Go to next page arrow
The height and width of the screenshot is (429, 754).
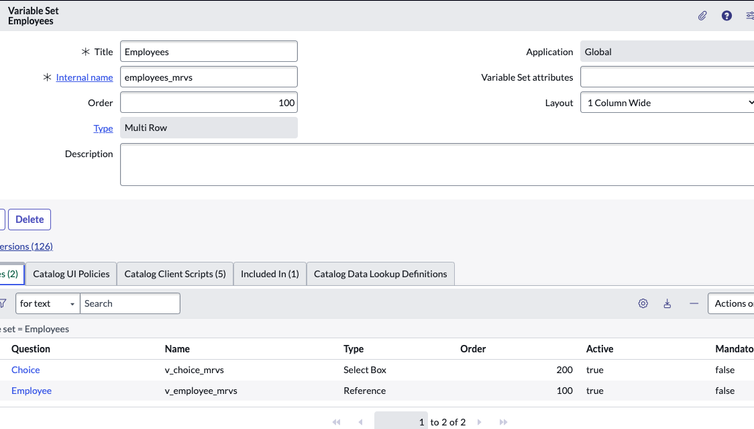479,422
